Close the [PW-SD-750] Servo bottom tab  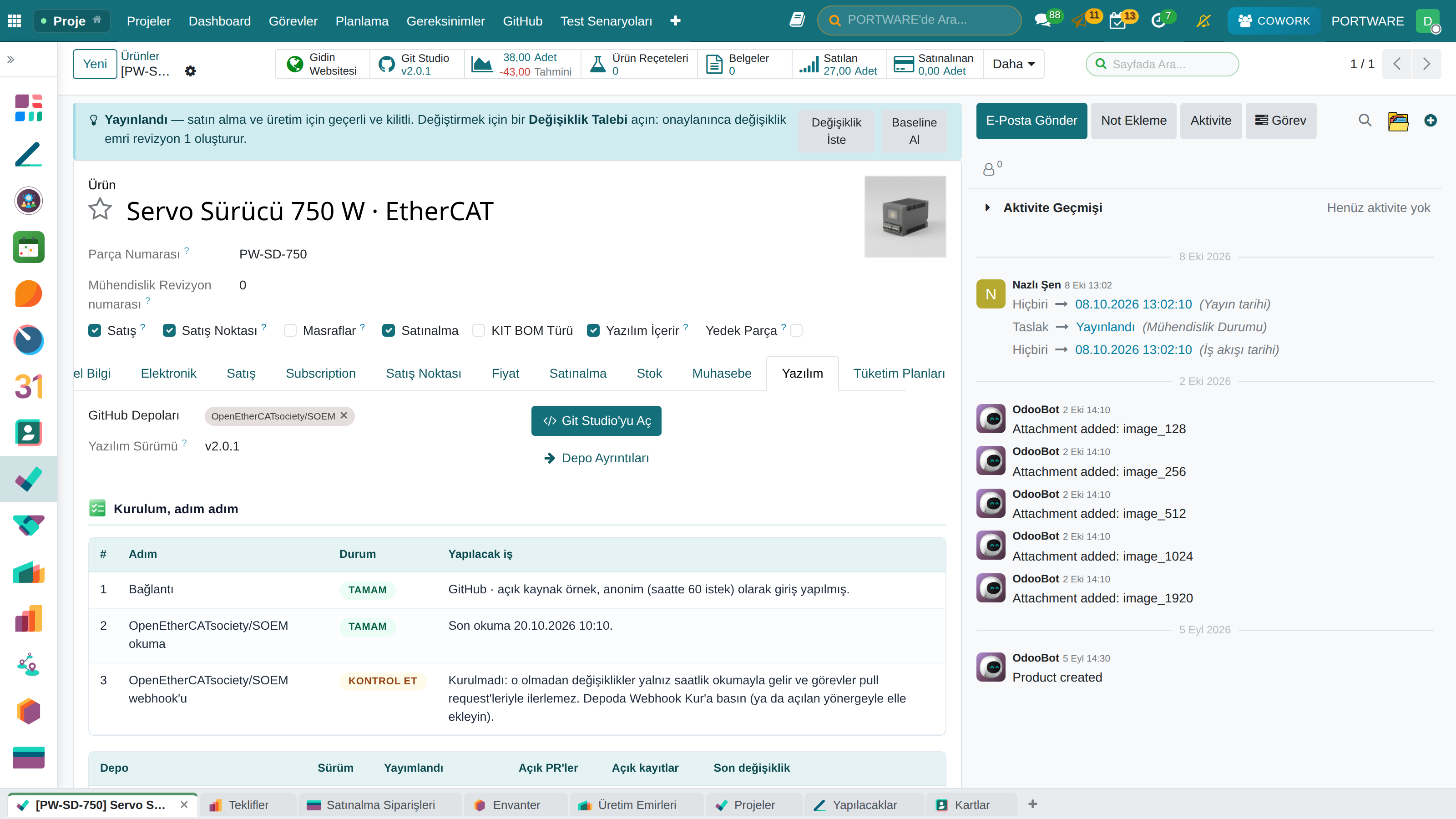pyautogui.click(x=184, y=804)
